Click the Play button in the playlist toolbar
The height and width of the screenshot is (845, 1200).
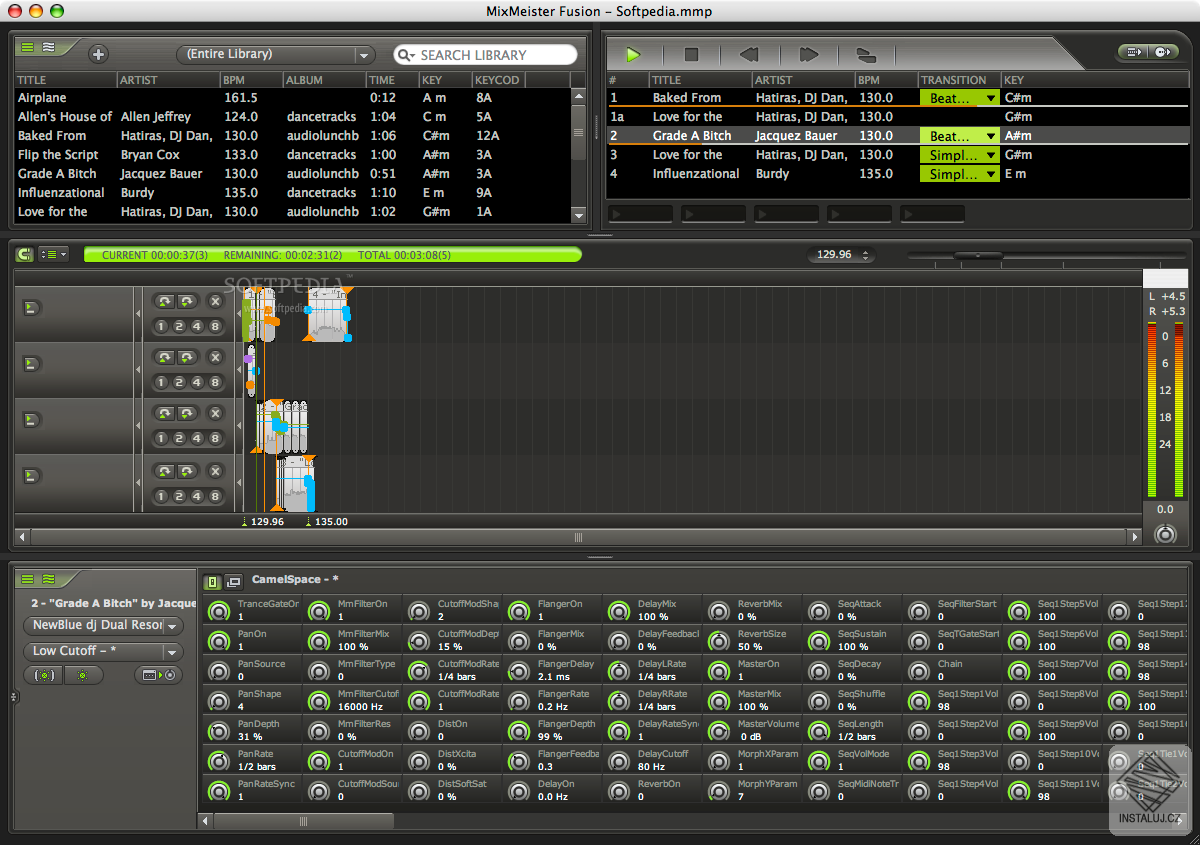point(632,54)
